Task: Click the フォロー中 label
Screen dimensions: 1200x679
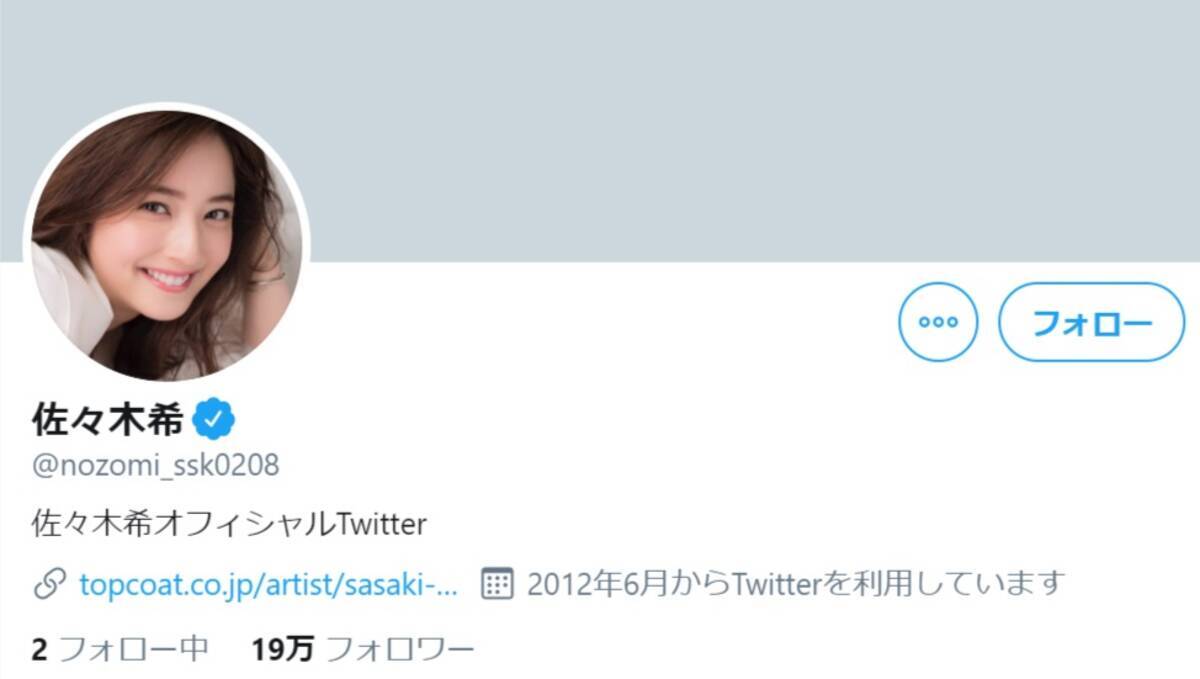Action: click(x=134, y=650)
